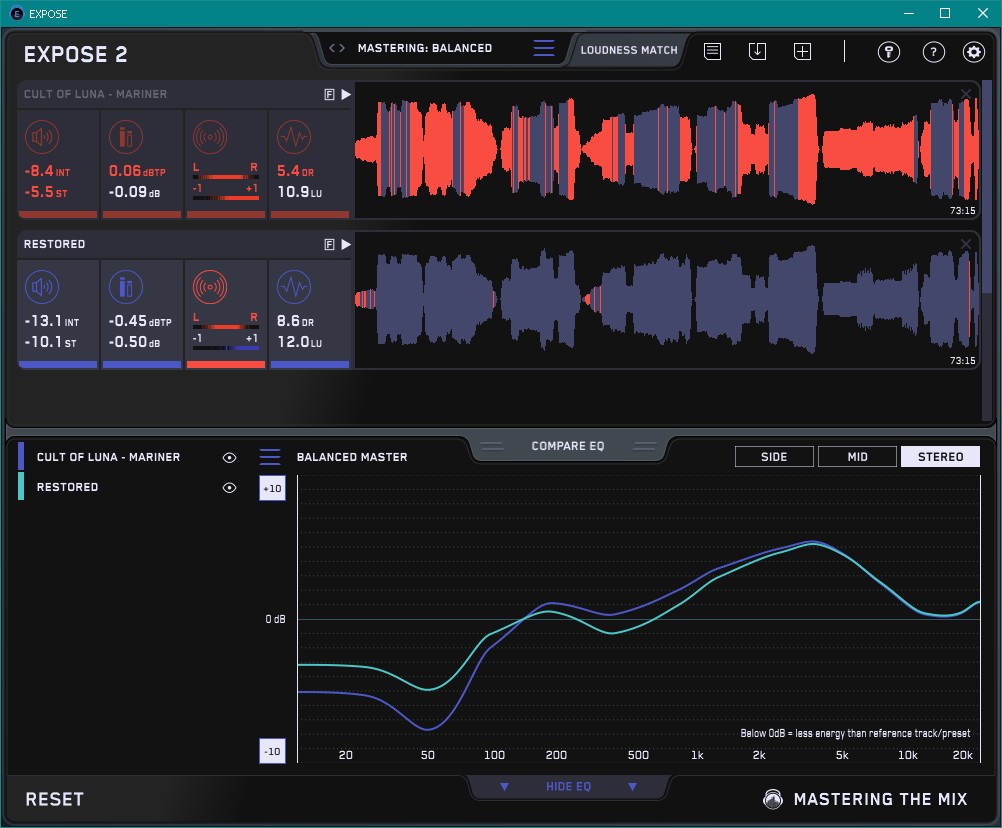This screenshot has width=1002, height=828.
Task: Click the Reset button
Action: [55, 799]
